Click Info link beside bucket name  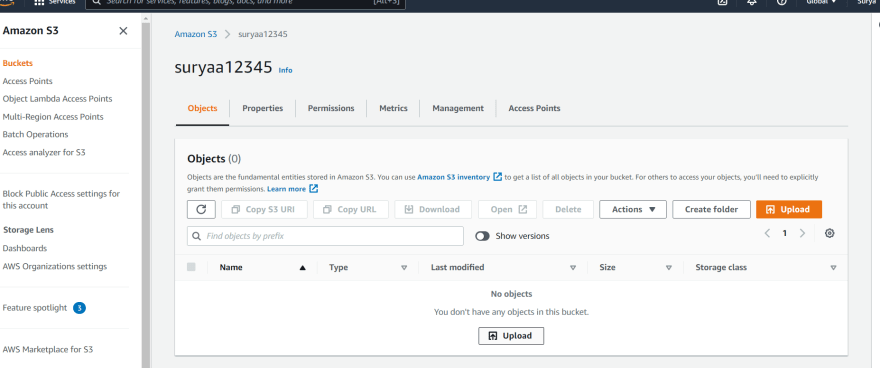286,70
